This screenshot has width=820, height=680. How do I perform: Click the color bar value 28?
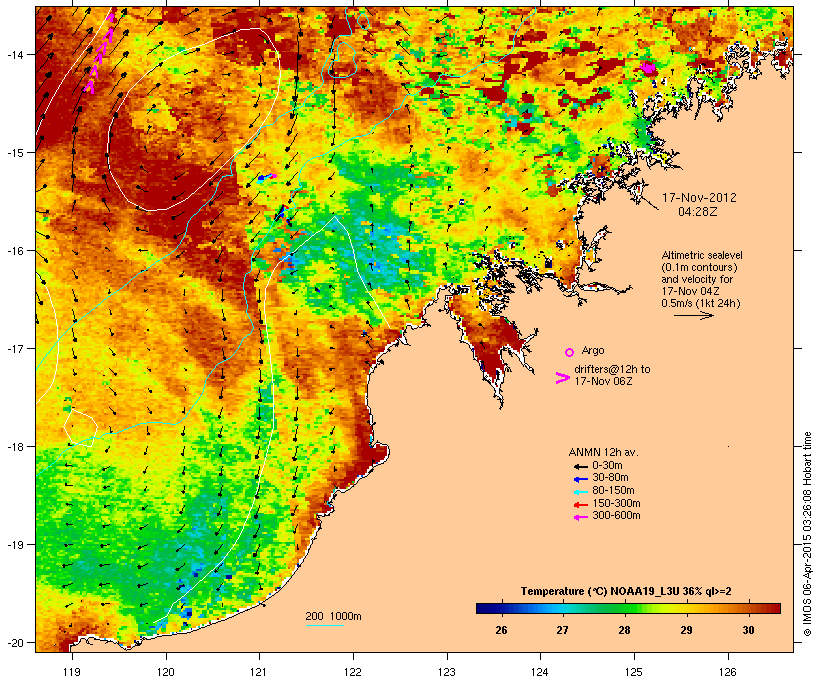(624, 630)
